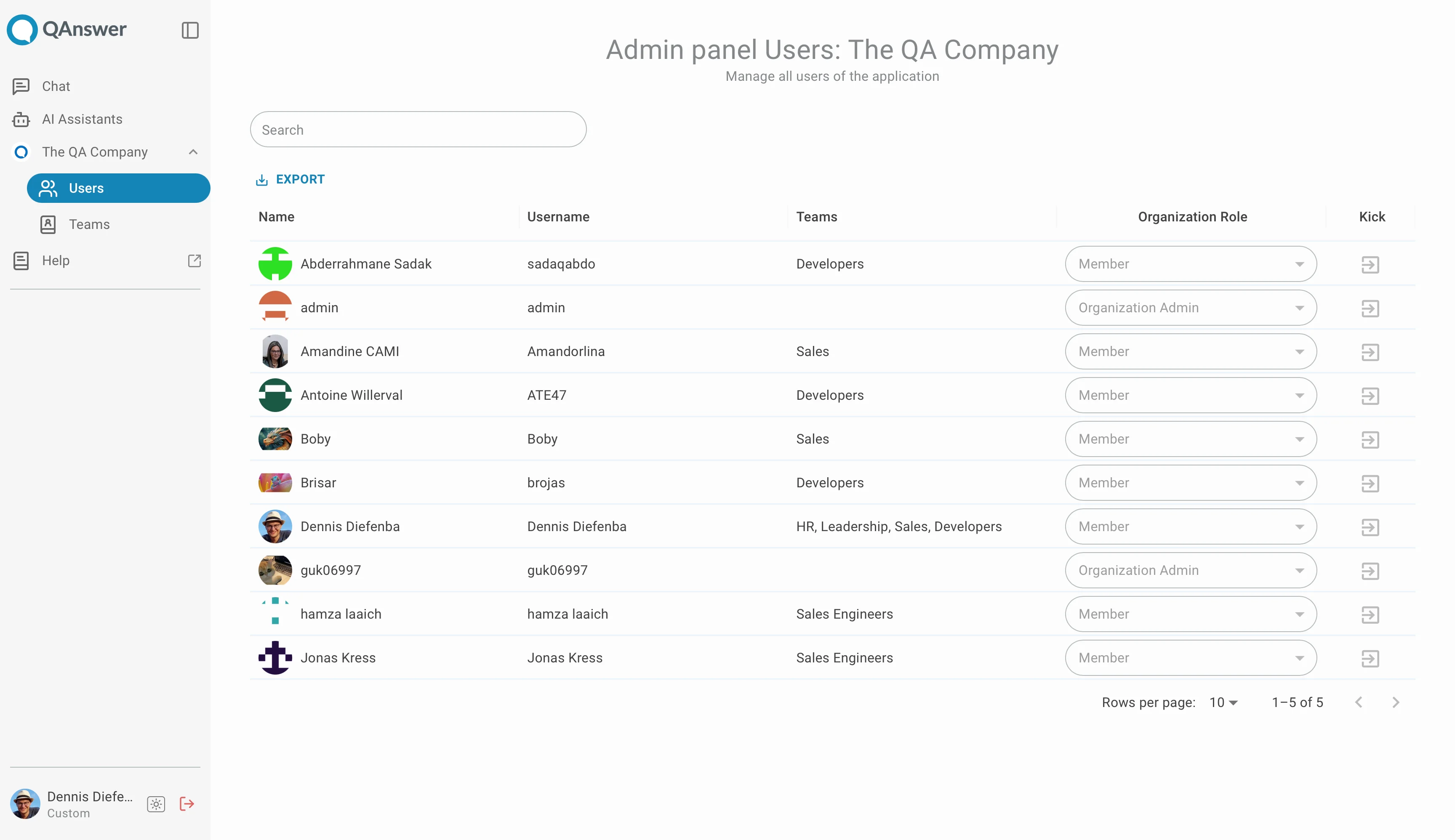Open role dropdown for Amandine CAMI
Screen dimensions: 1455x840
pyautogui.click(x=1191, y=351)
